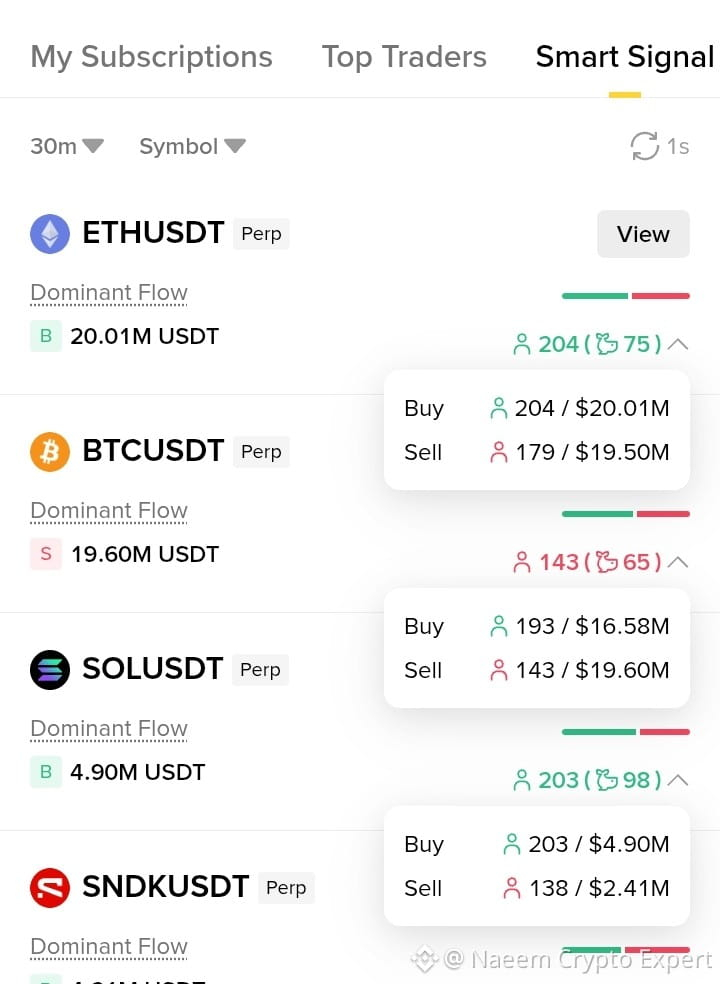
Task: Switch to the My Subscriptions tab
Action: coord(151,56)
